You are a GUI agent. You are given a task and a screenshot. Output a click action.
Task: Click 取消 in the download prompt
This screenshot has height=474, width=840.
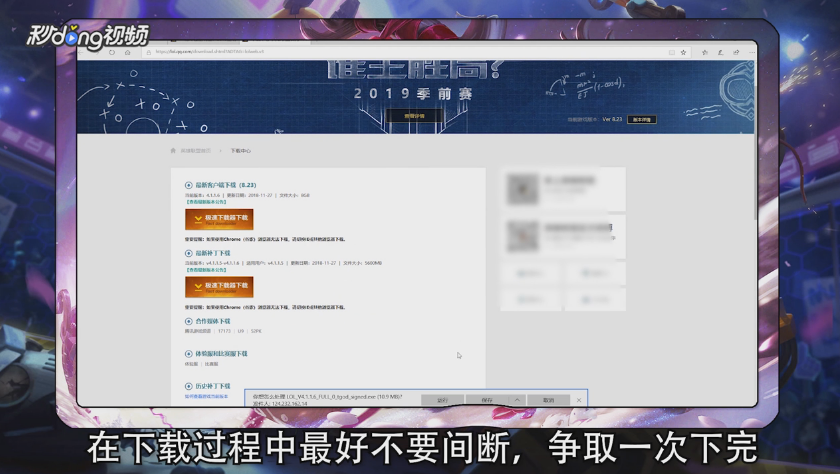coord(548,400)
